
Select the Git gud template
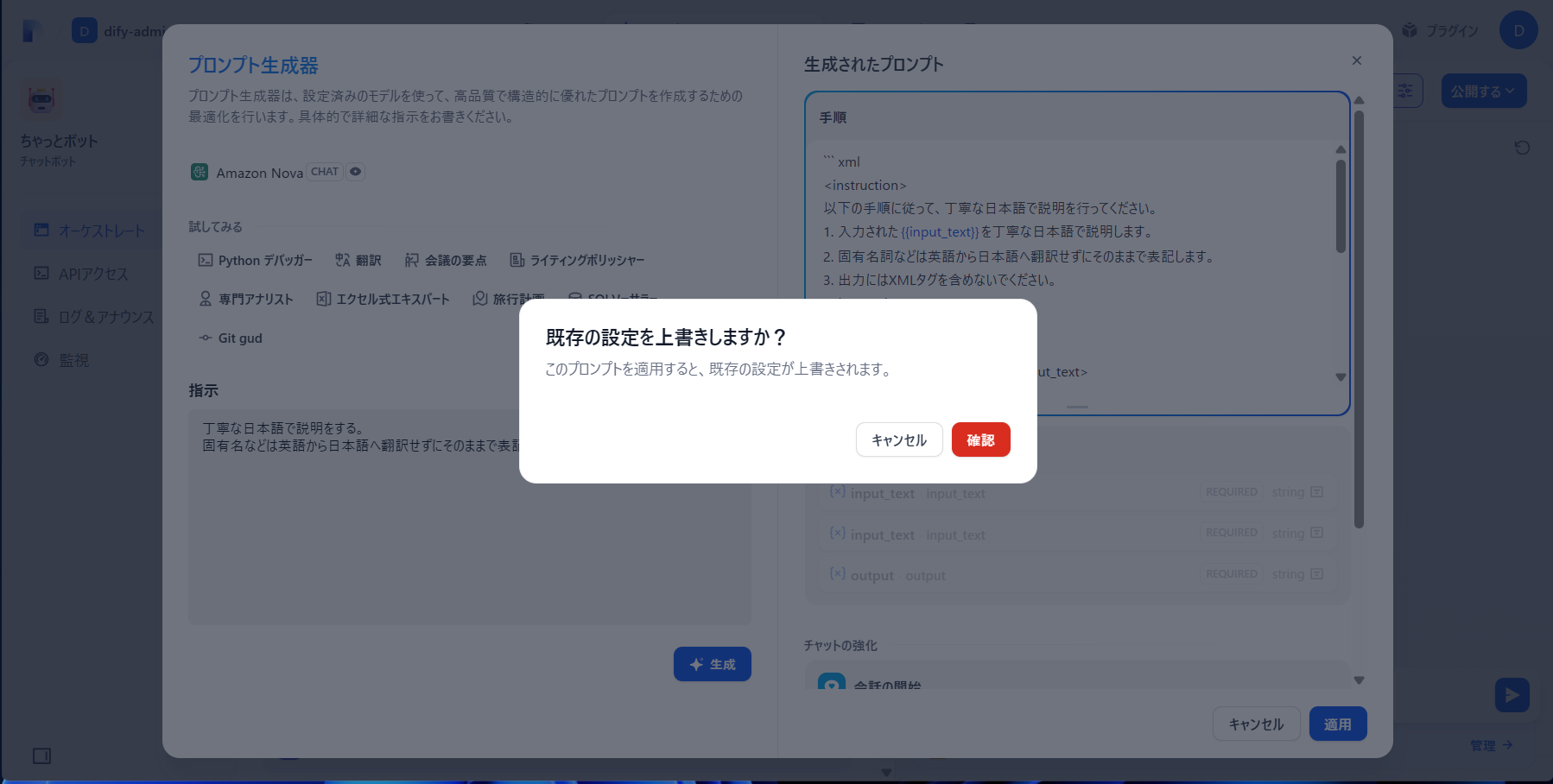click(231, 338)
